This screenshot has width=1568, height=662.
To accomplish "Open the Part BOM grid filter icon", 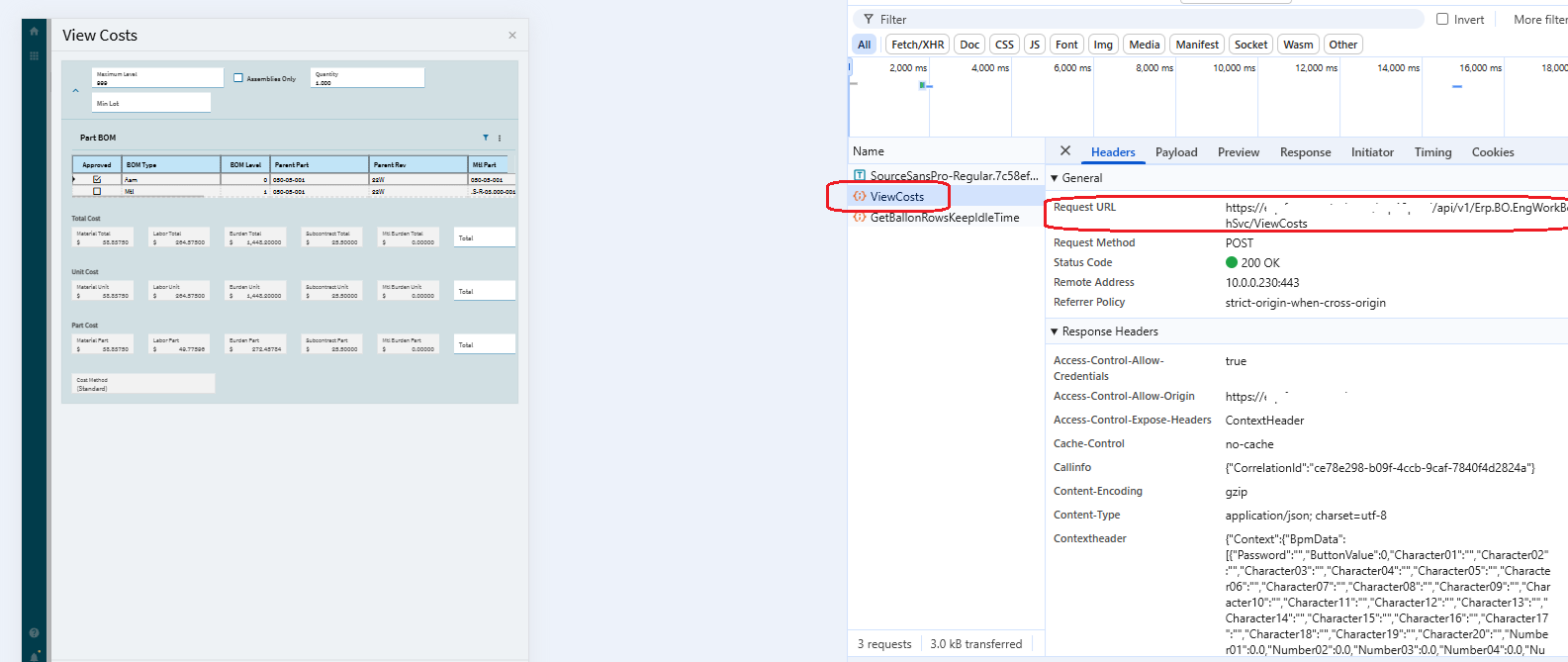I will [486, 138].
